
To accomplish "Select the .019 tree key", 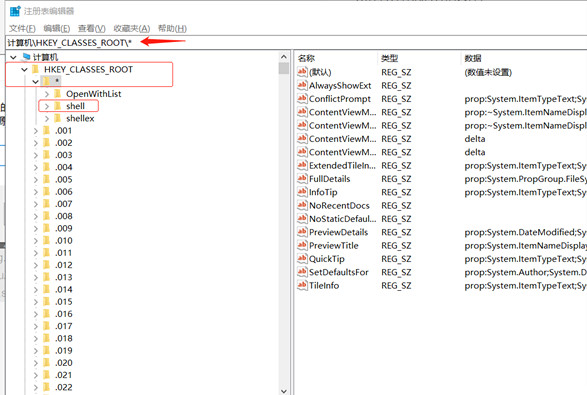I will pos(64,350).
